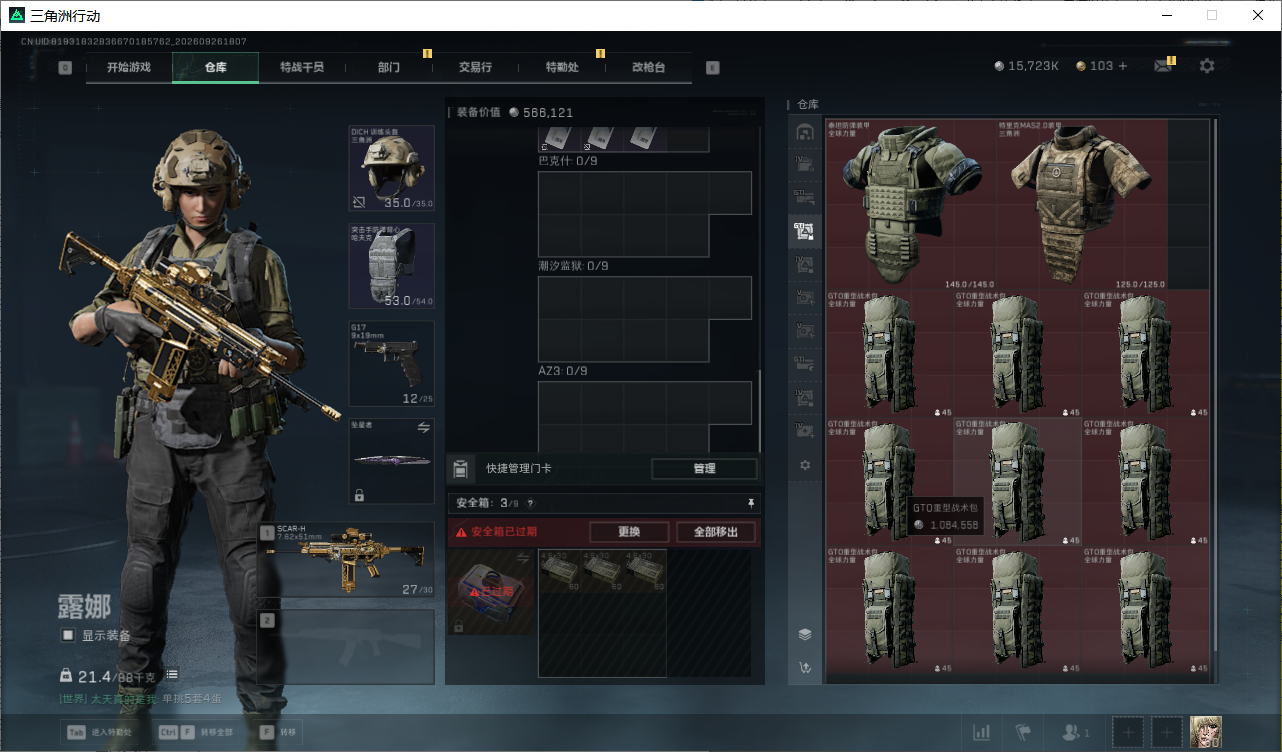Open the help question mark beside 安全箱
Image resolution: width=1282 pixels, height=752 pixels.
tap(530, 503)
